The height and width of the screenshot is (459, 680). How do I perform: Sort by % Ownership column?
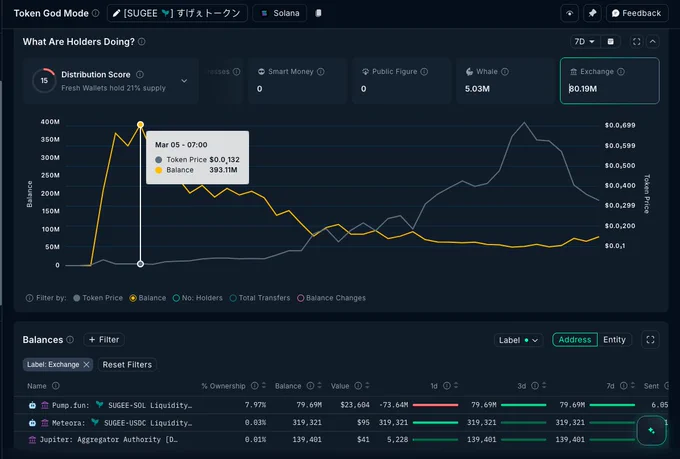(x=264, y=386)
